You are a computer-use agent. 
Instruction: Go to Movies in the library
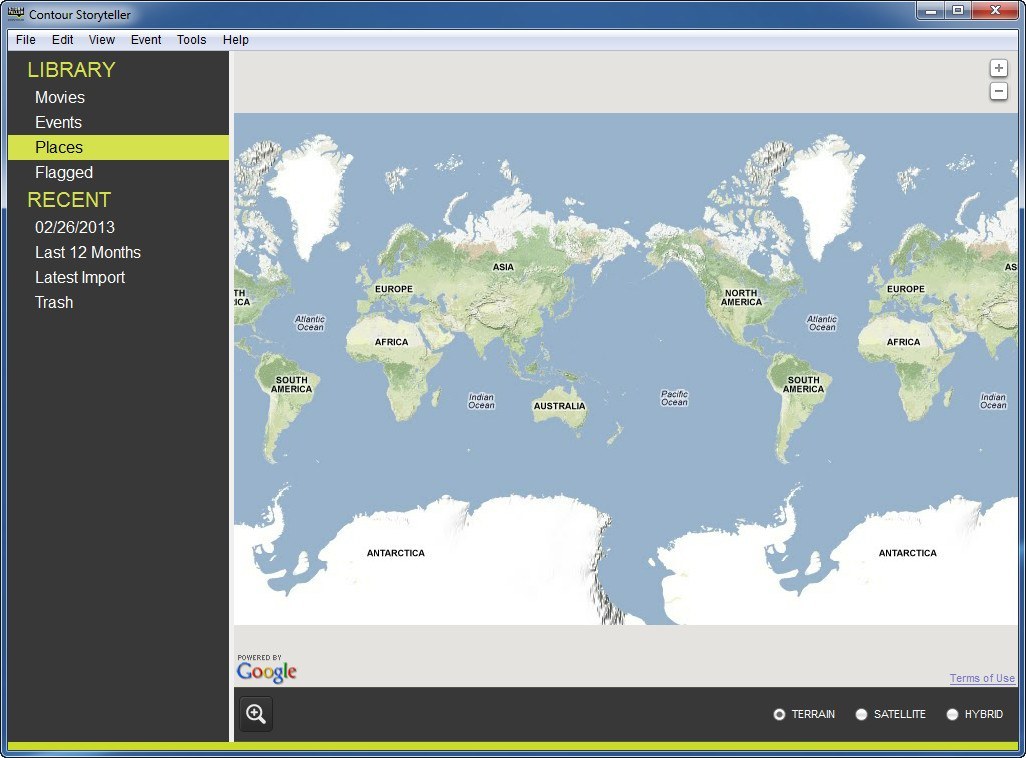click(60, 97)
